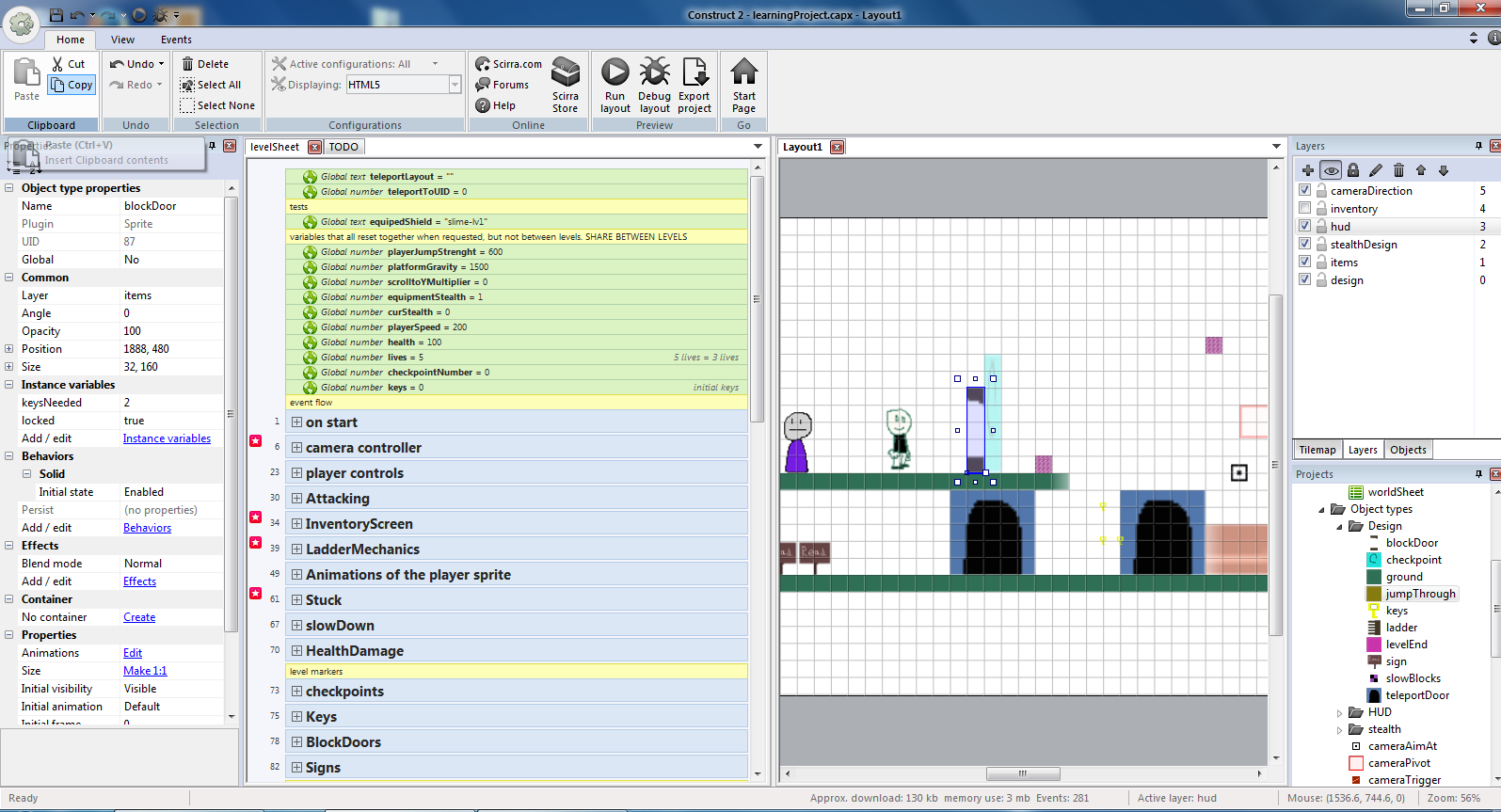Uncheck the stealthDesign layer visibility checkbox
The image size is (1501, 812).
click(x=1304, y=244)
